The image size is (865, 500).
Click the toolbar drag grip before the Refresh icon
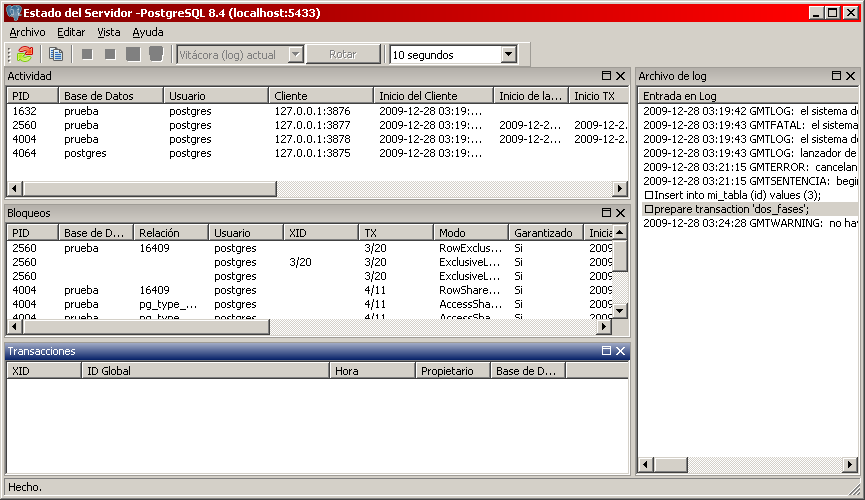coord(9,54)
